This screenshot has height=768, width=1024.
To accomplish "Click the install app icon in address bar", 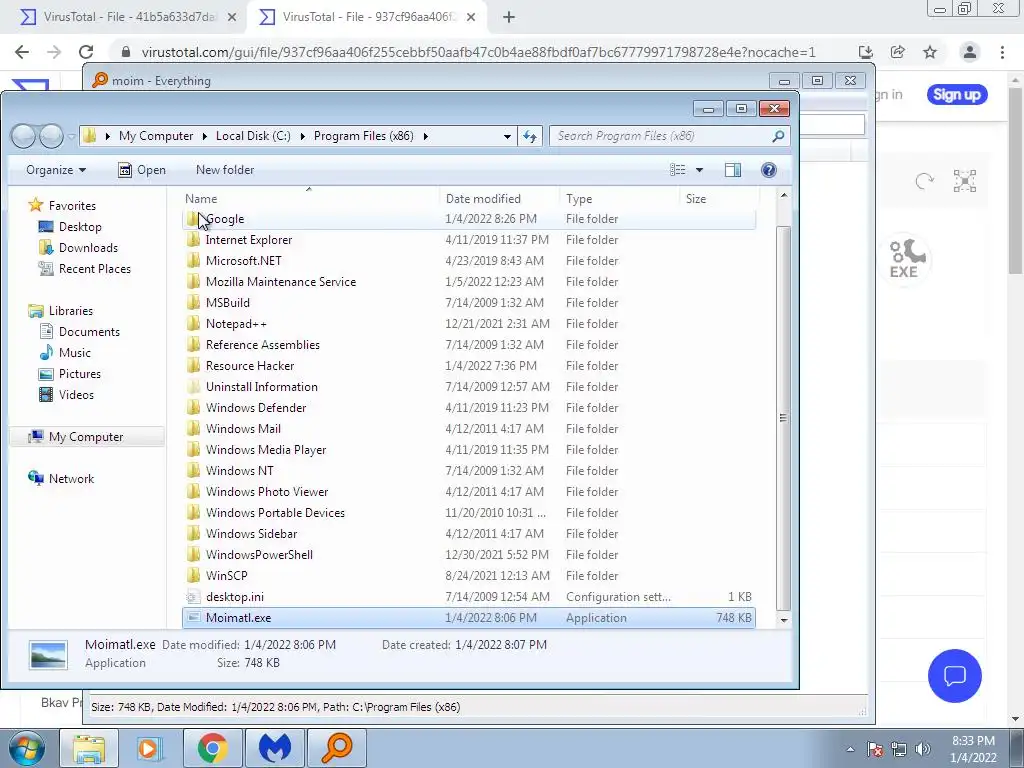I will click(865, 52).
